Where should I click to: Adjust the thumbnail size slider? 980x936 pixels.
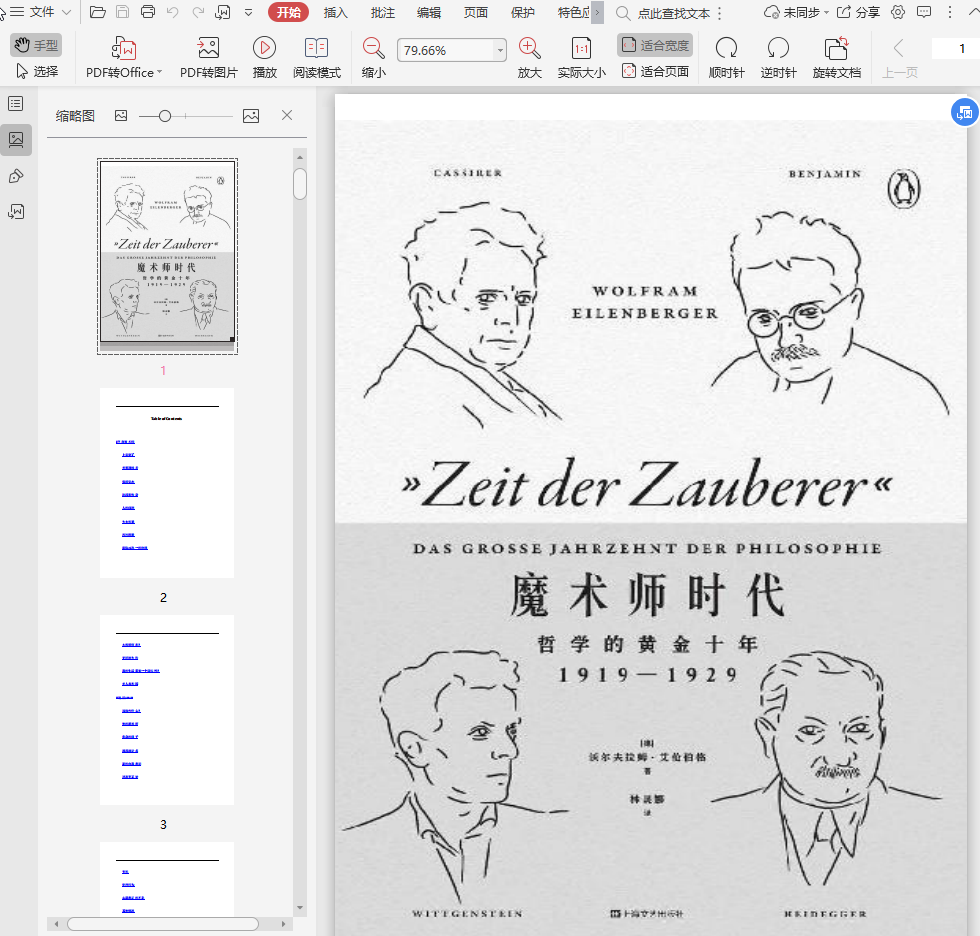coord(165,116)
